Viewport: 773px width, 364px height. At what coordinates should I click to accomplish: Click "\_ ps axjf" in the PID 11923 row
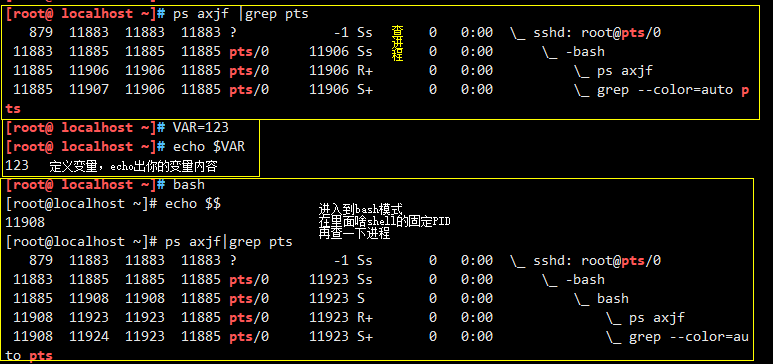645,318
